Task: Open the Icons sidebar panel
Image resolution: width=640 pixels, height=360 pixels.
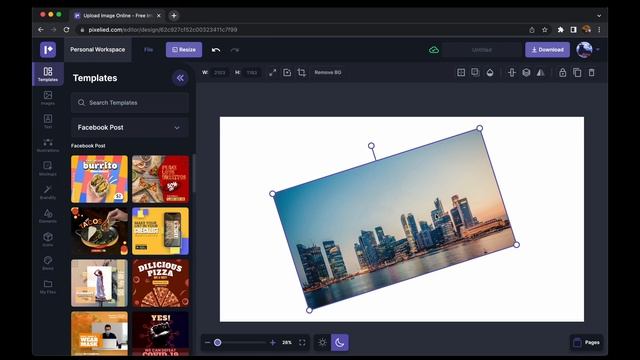Action: pos(48,239)
